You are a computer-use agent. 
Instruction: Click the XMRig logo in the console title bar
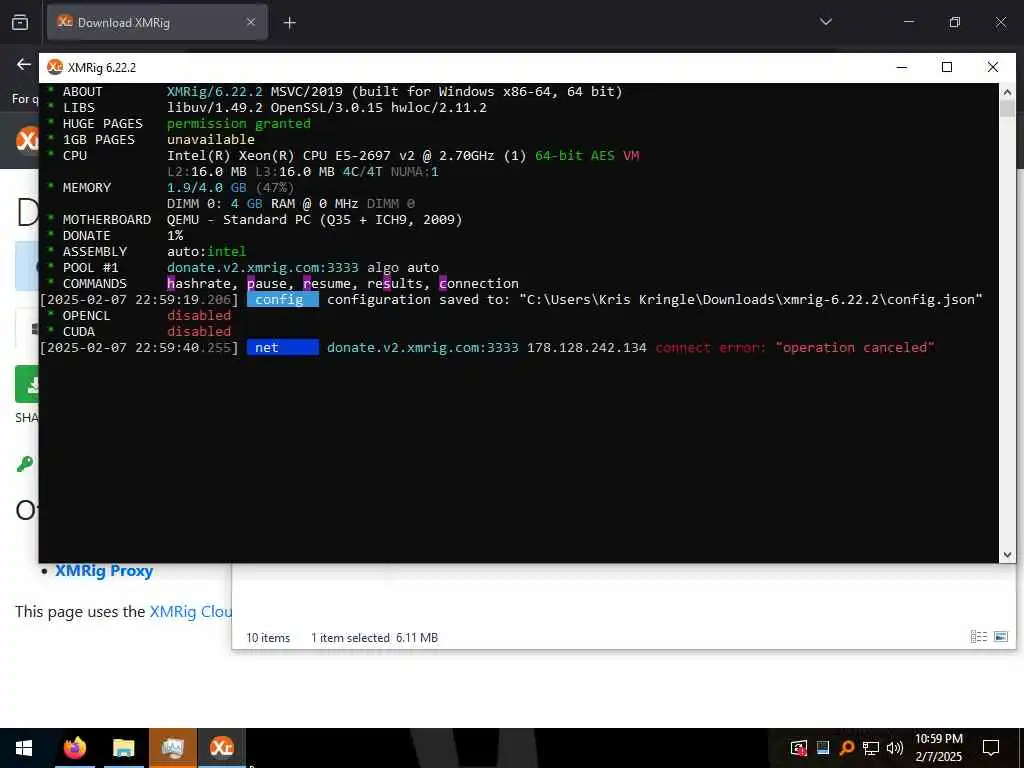[x=55, y=67]
